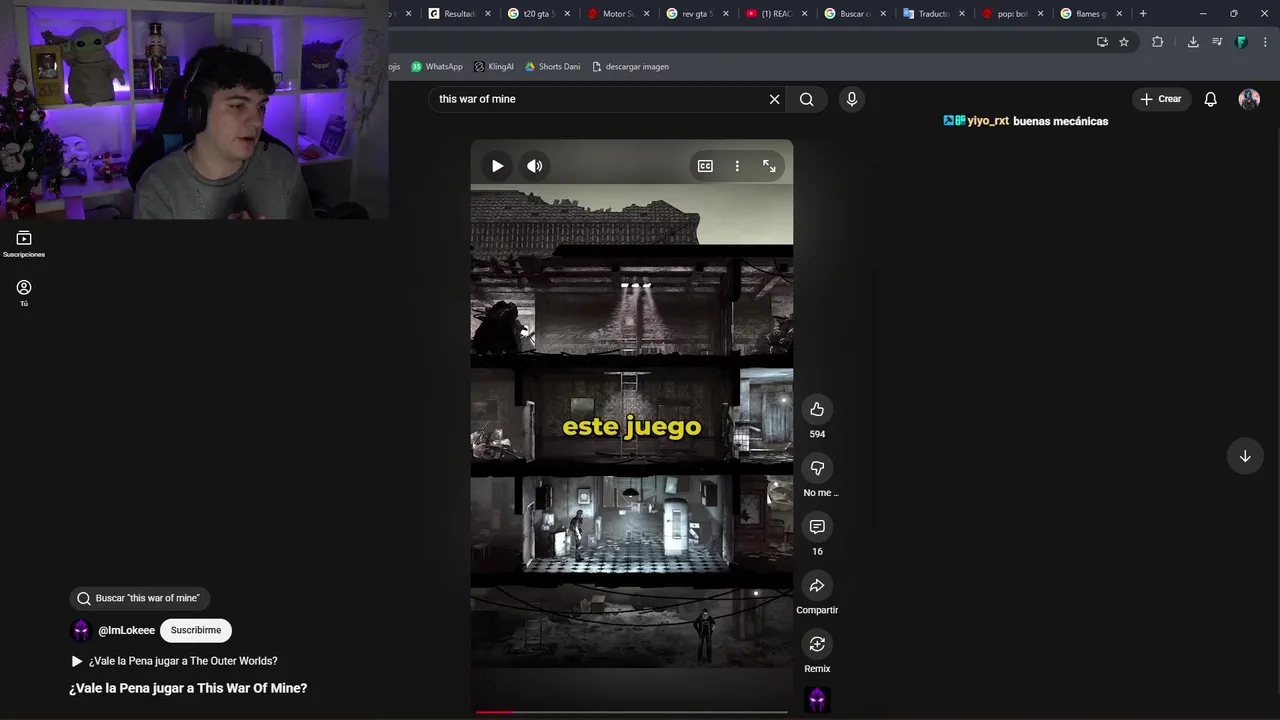The width and height of the screenshot is (1280, 720).
Task: Open the @ImLokeee channel name
Action: point(127,631)
